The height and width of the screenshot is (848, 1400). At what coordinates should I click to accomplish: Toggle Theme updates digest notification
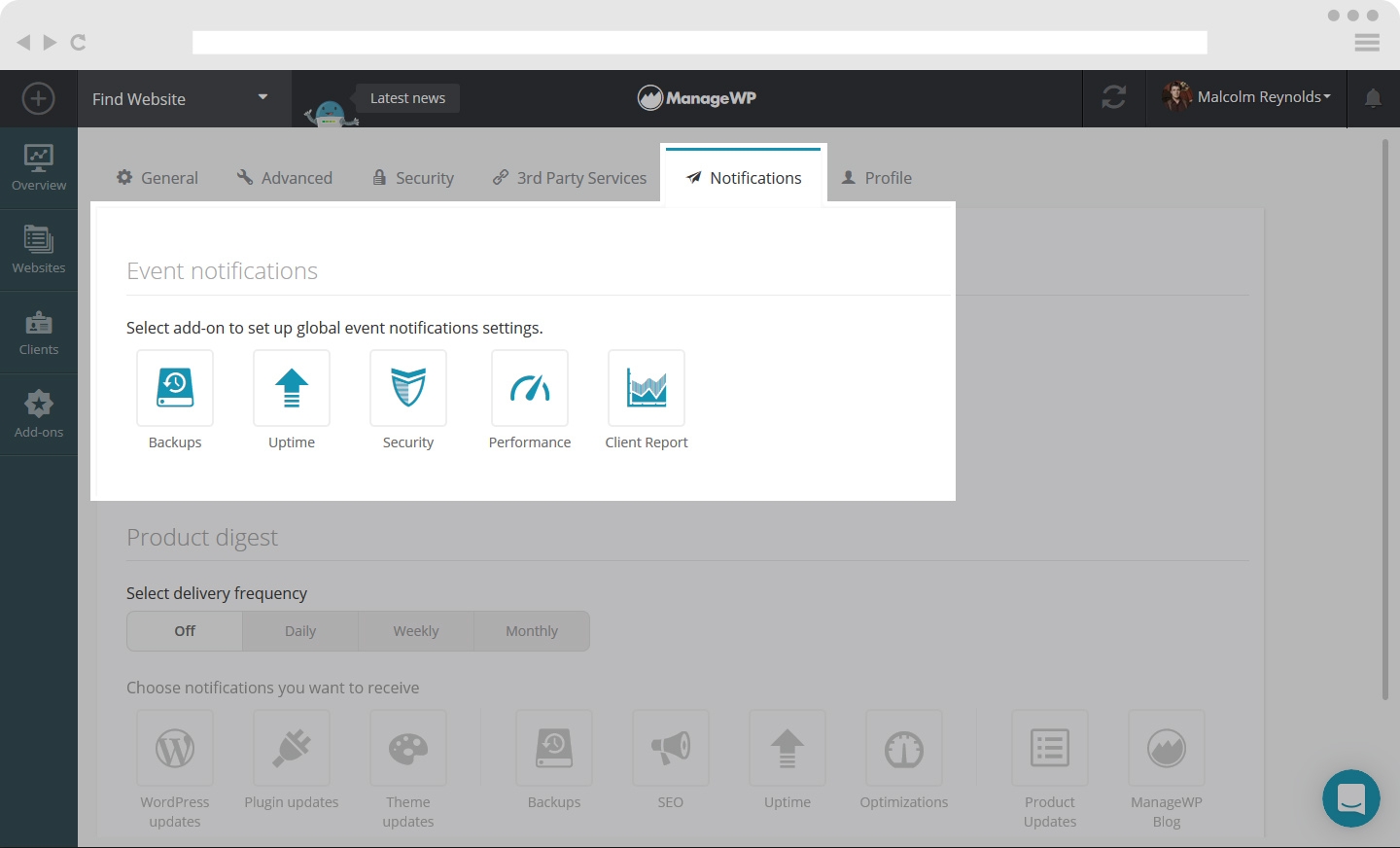[x=408, y=748]
